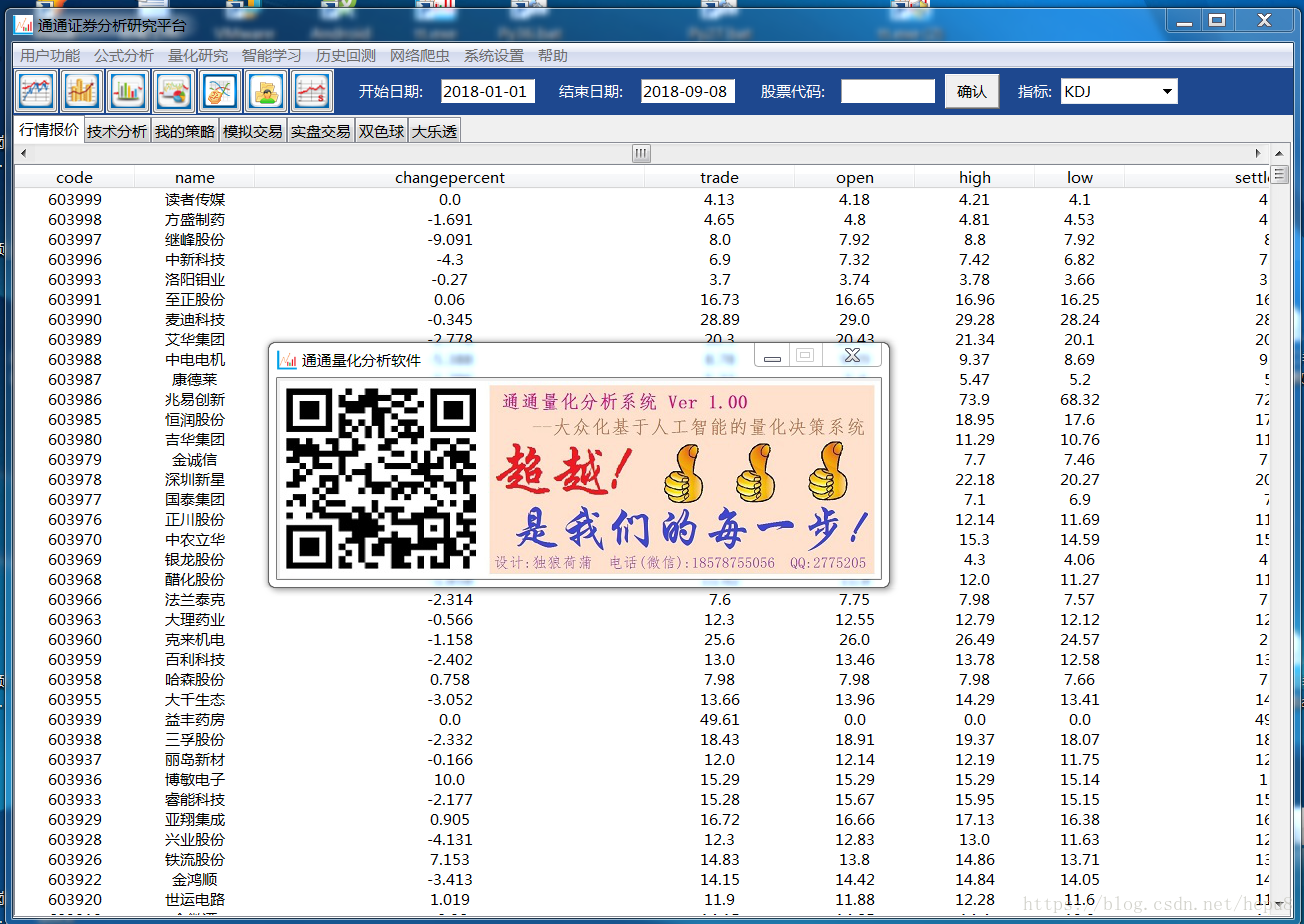Click the red stock dollar chart icon
Screen dimensions: 1304x924
(312, 92)
